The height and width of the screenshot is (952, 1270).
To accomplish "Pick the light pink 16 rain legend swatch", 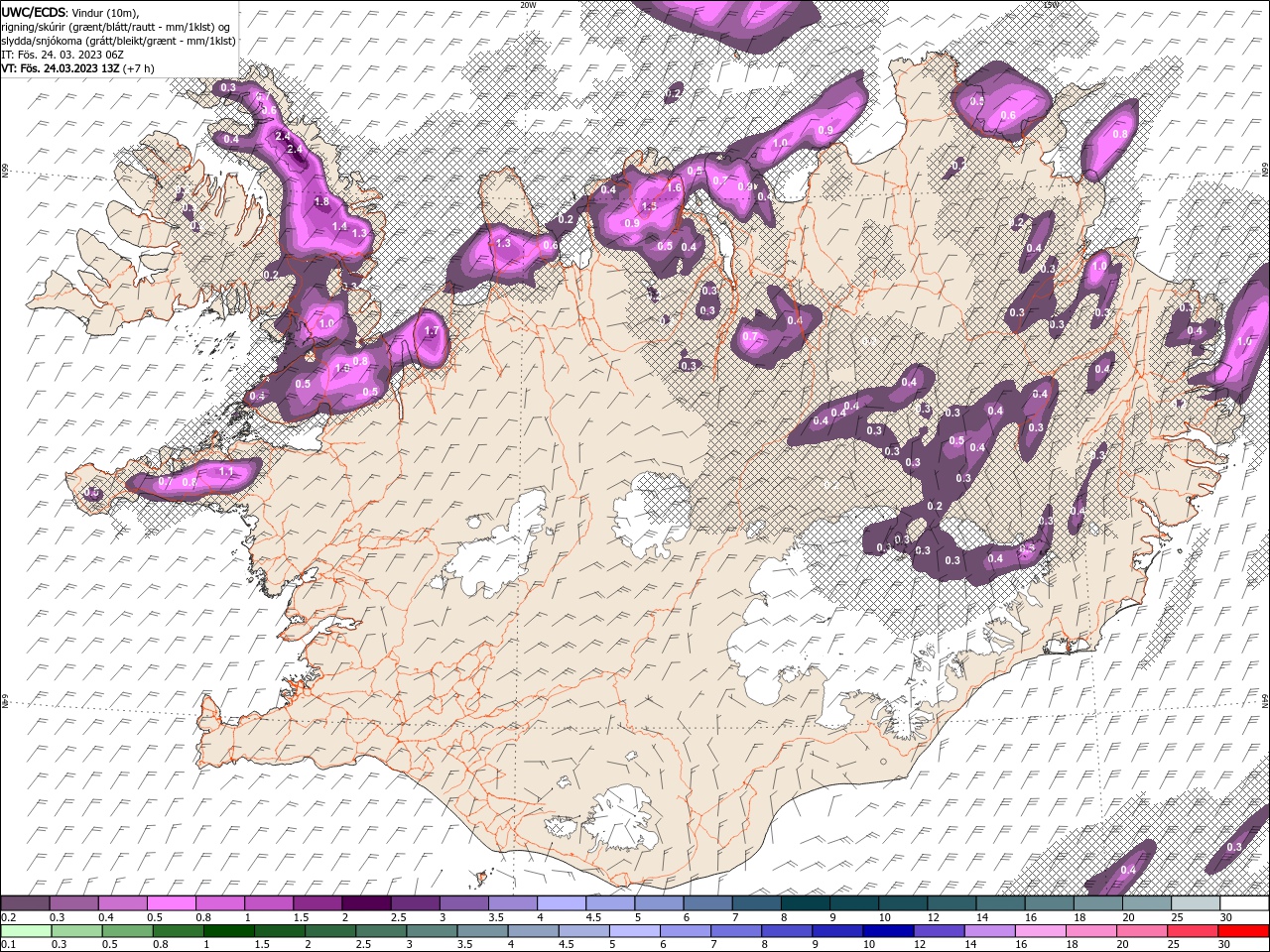I will point(1040,931).
